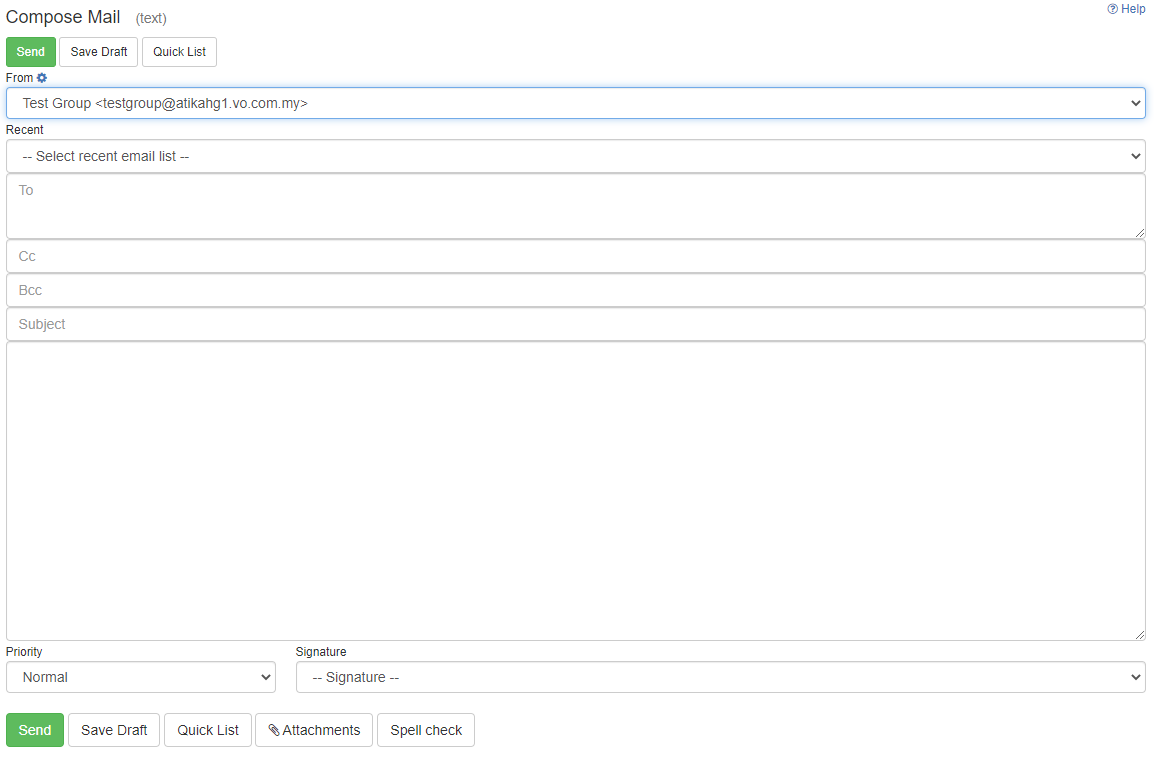Click the bottom Save Draft button
Image resolution: width=1154 pixels, height=758 pixels.
114,730
